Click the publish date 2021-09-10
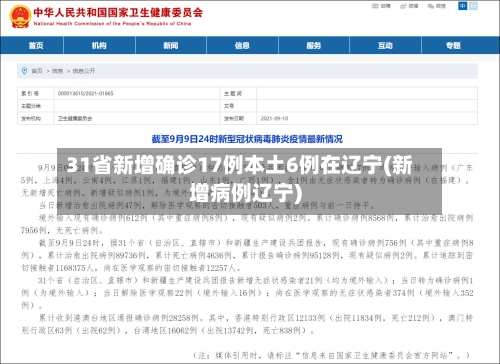500x364 pixels. click(x=274, y=118)
